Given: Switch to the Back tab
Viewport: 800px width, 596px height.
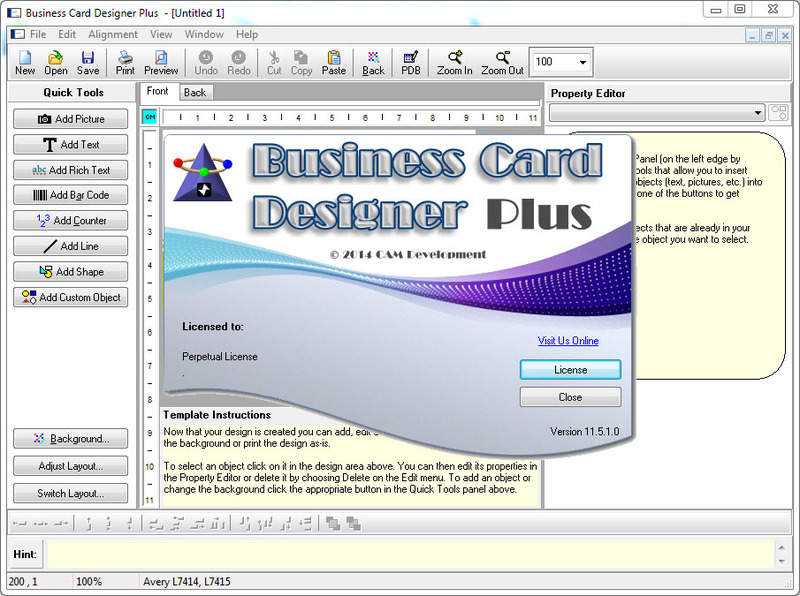Looking at the screenshot, I should [x=195, y=92].
